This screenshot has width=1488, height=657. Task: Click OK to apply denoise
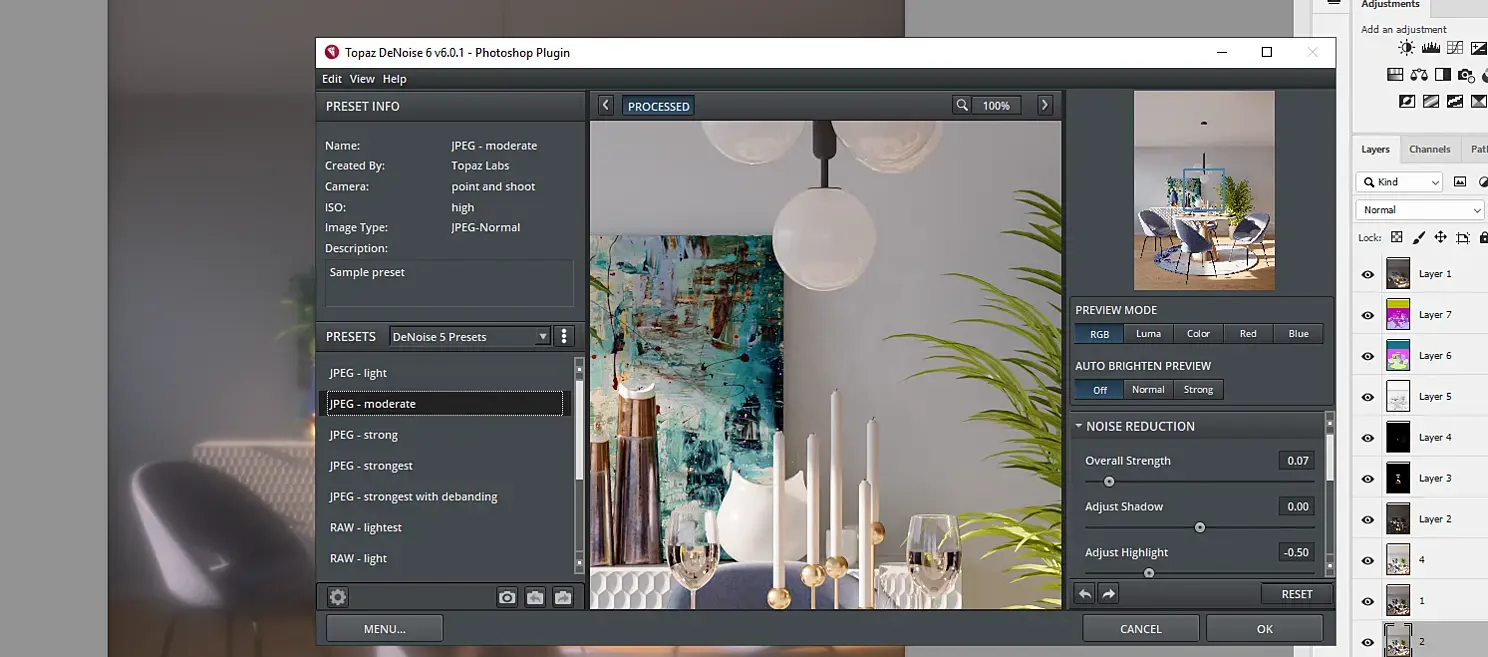pyautogui.click(x=1264, y=629)
